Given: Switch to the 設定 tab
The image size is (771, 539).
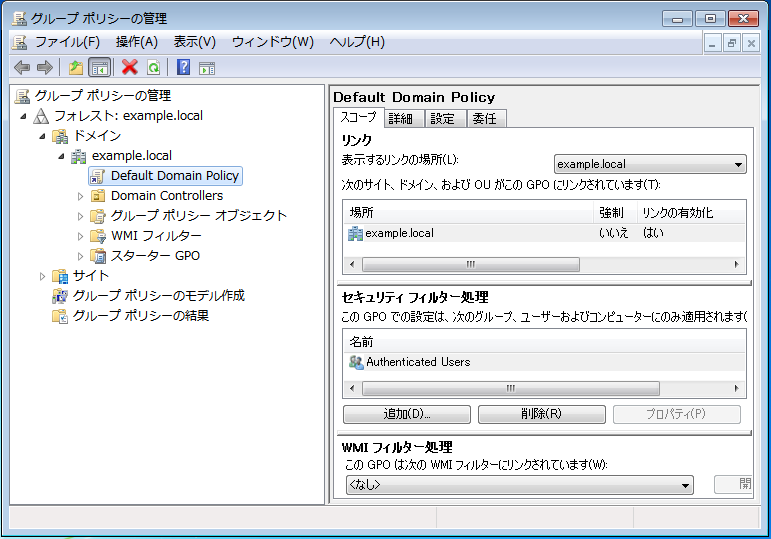Looking at the screenshot, I should [x=443, y=119].
